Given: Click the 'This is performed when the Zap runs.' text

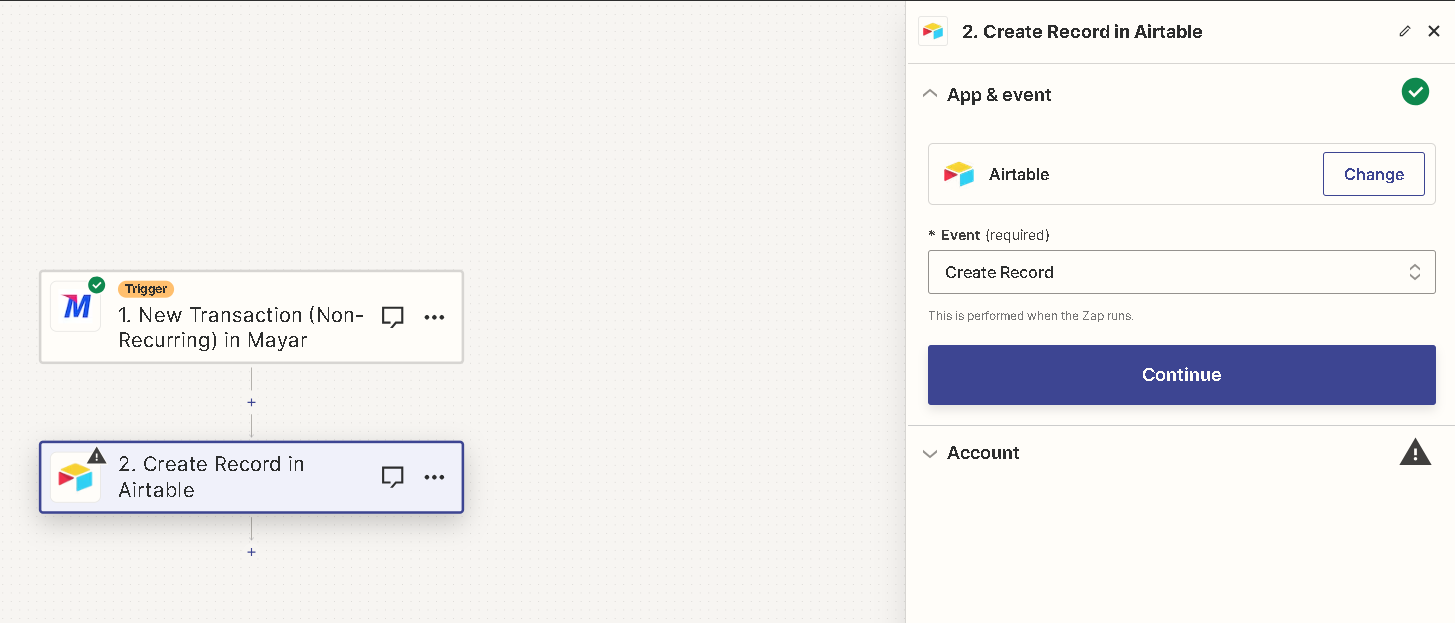Looking at the screenshot, I should pyautogui.click(x=1031, y=316).
